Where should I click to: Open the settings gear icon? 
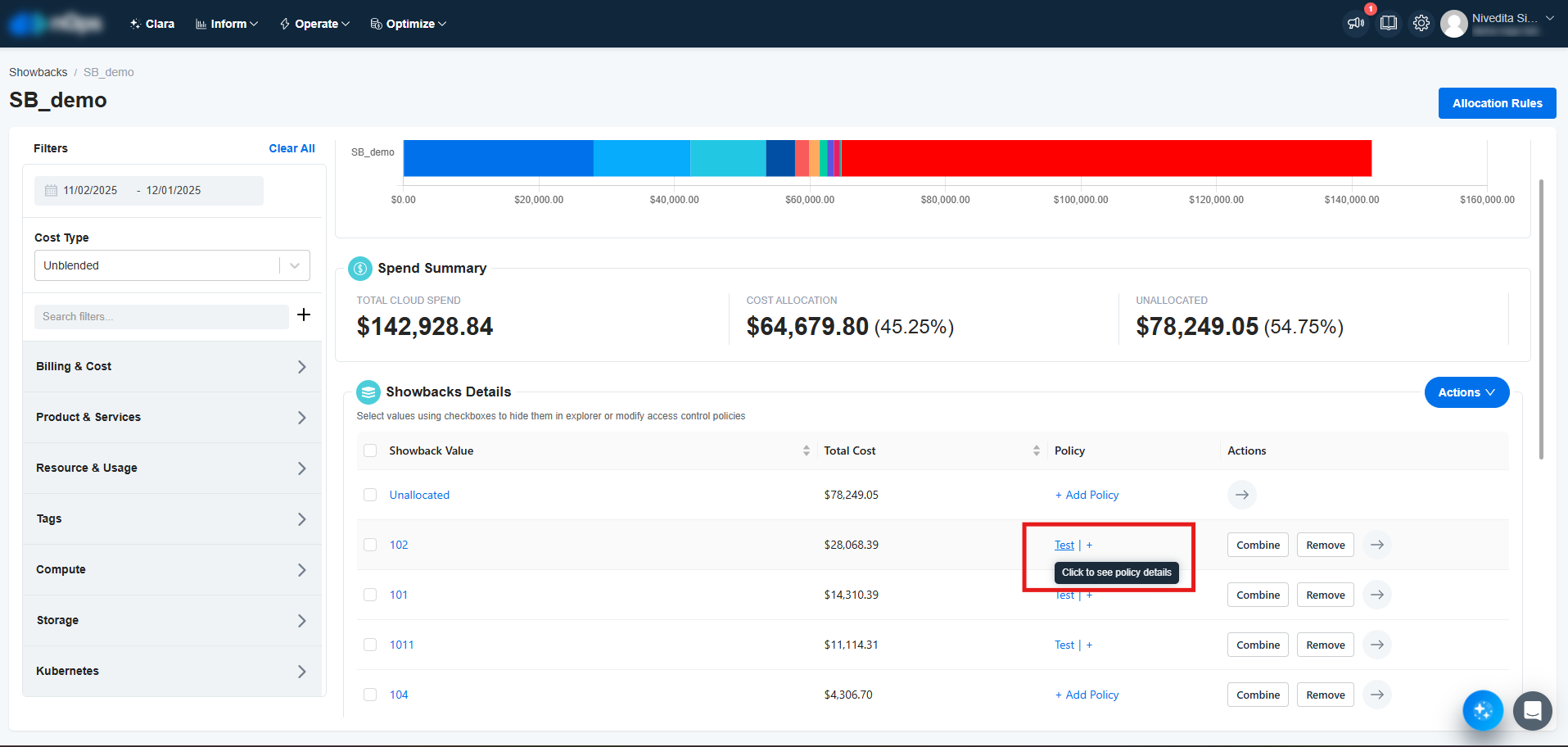[1421, 23]
